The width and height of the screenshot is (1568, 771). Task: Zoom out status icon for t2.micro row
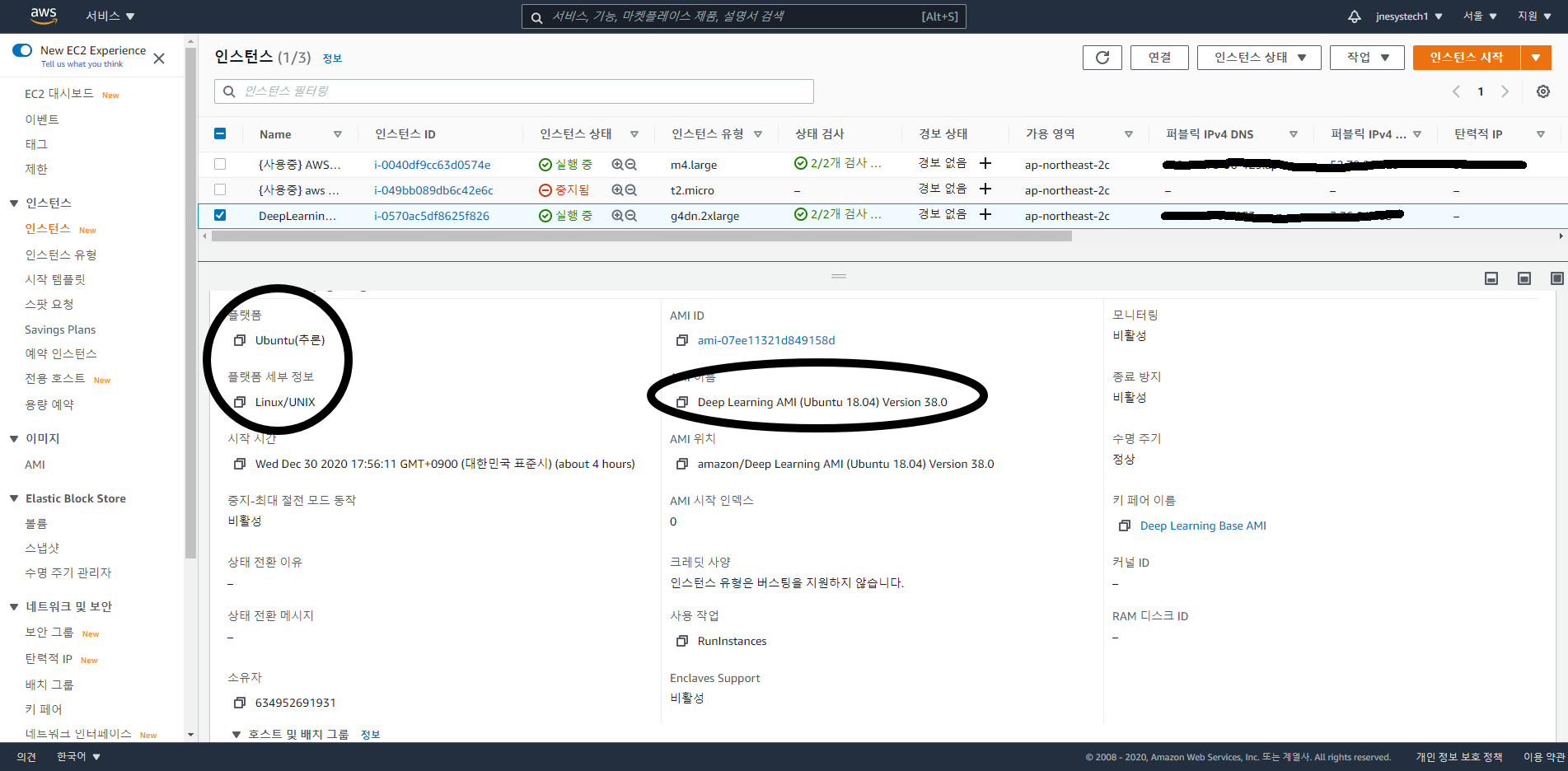click(x=631, y=190)
